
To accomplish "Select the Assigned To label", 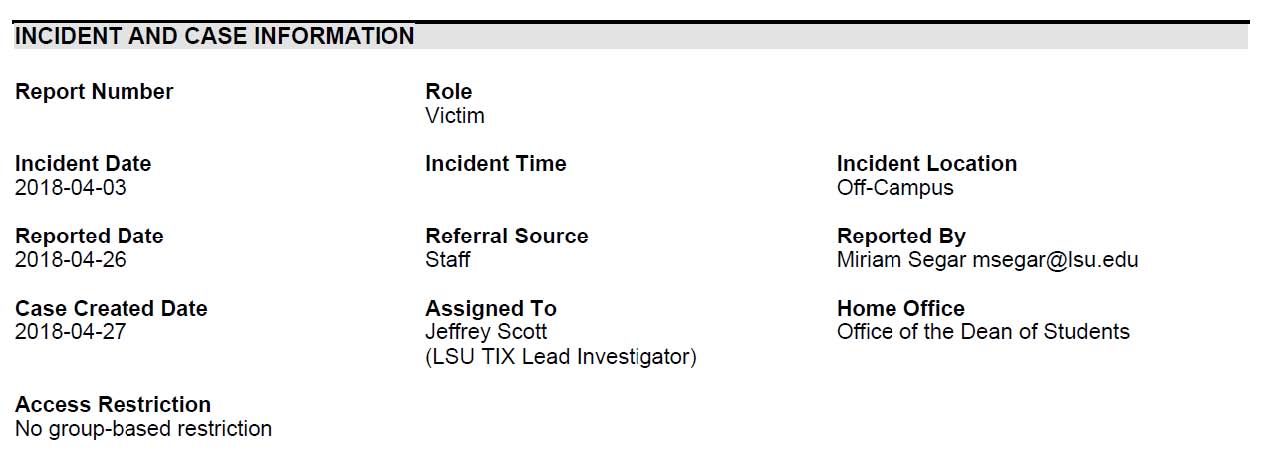I will [491, 308].
